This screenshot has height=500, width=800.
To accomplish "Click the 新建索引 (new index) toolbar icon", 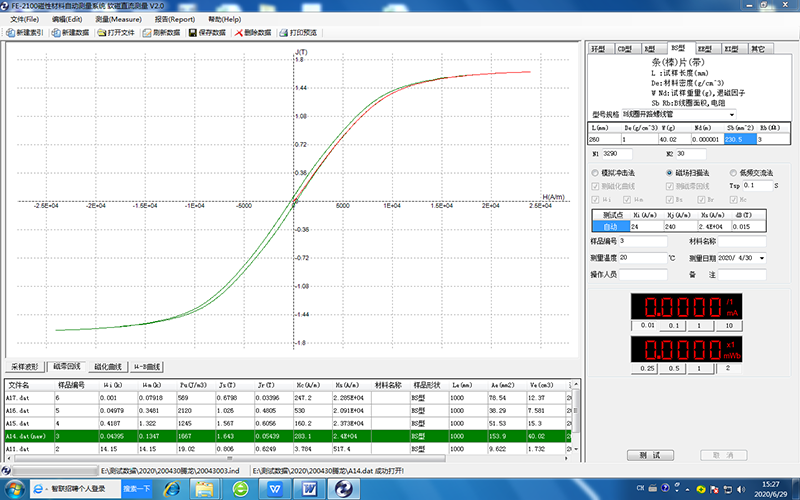I will 11,33.
